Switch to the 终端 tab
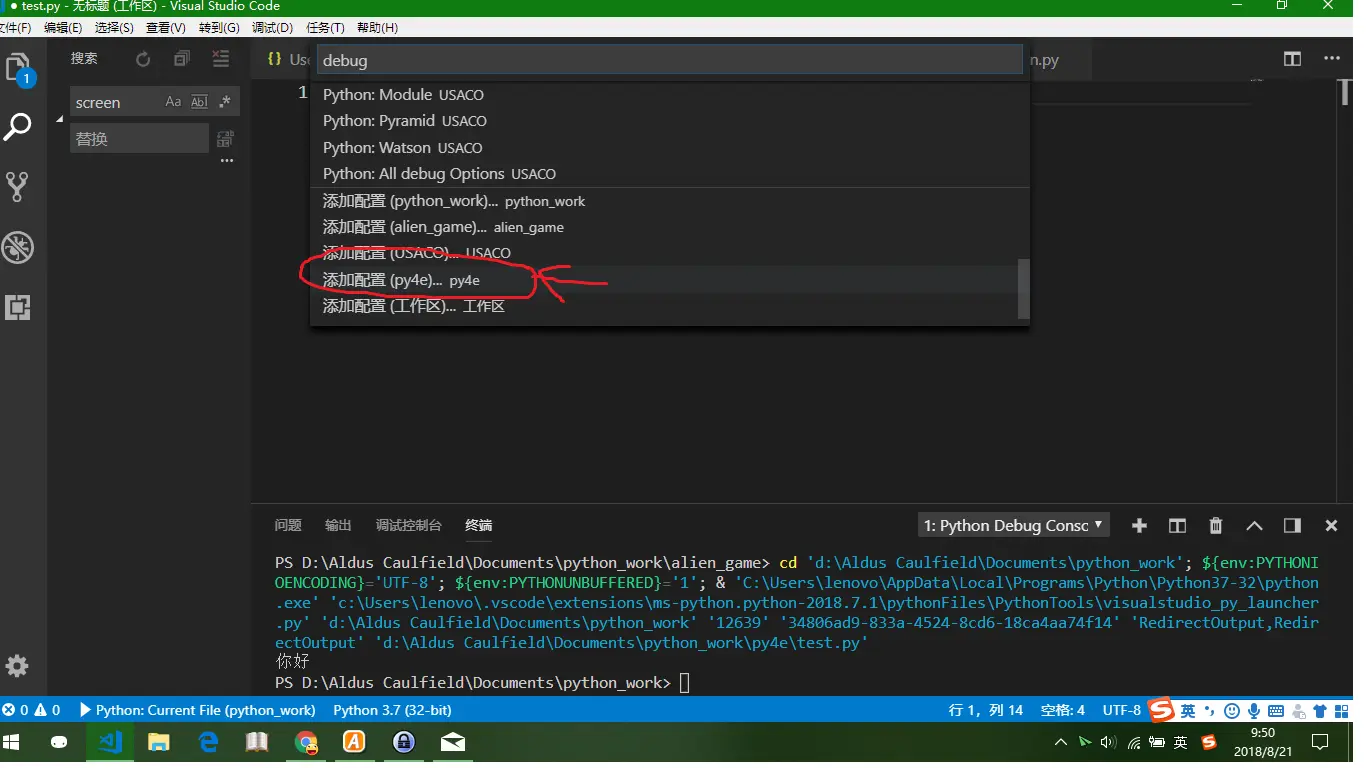Image resolution: width=1366 pixels, height=768 pixels. coord(479,525)
